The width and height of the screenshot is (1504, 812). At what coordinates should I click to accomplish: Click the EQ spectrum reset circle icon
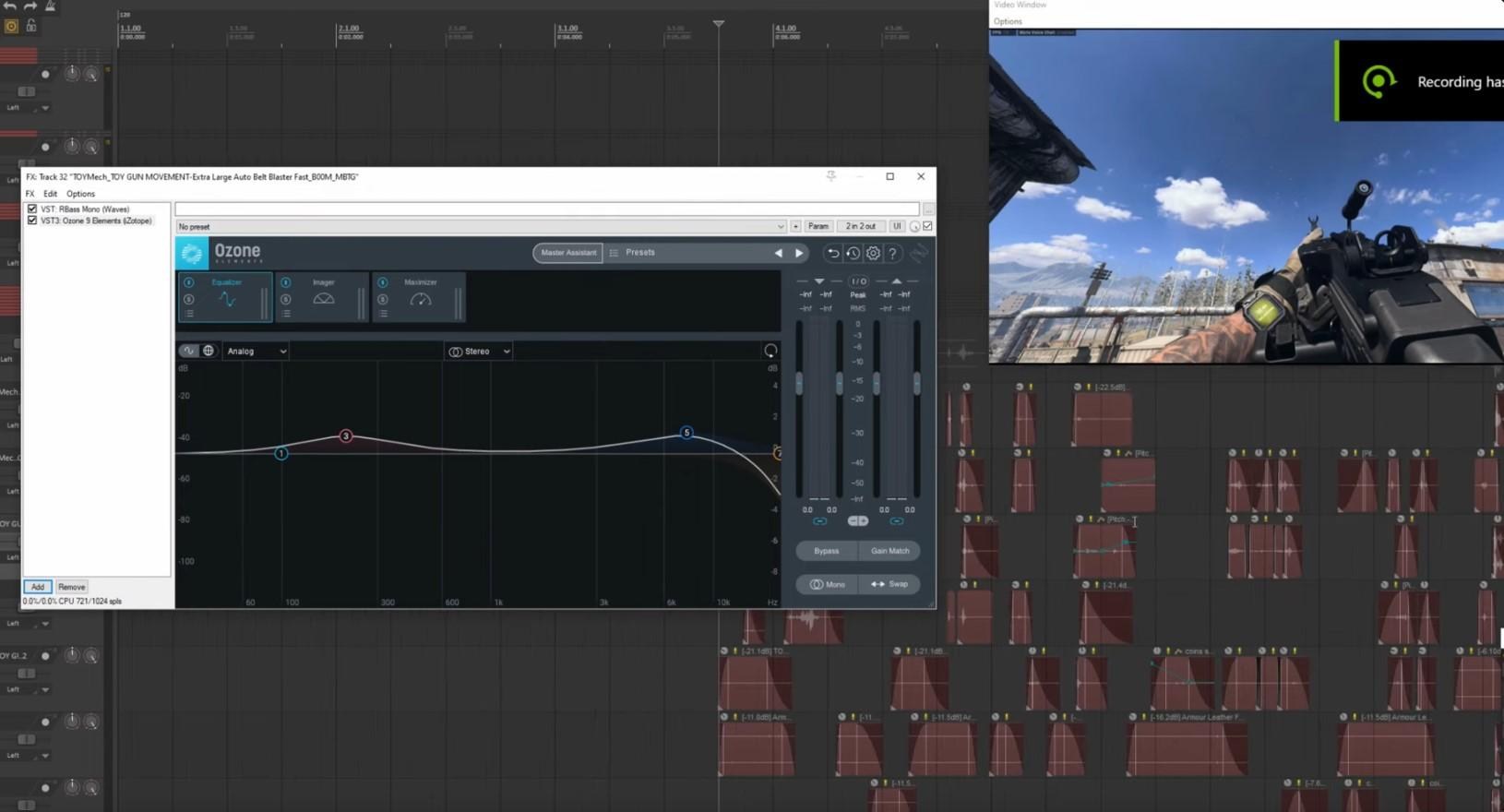[770, 351]
